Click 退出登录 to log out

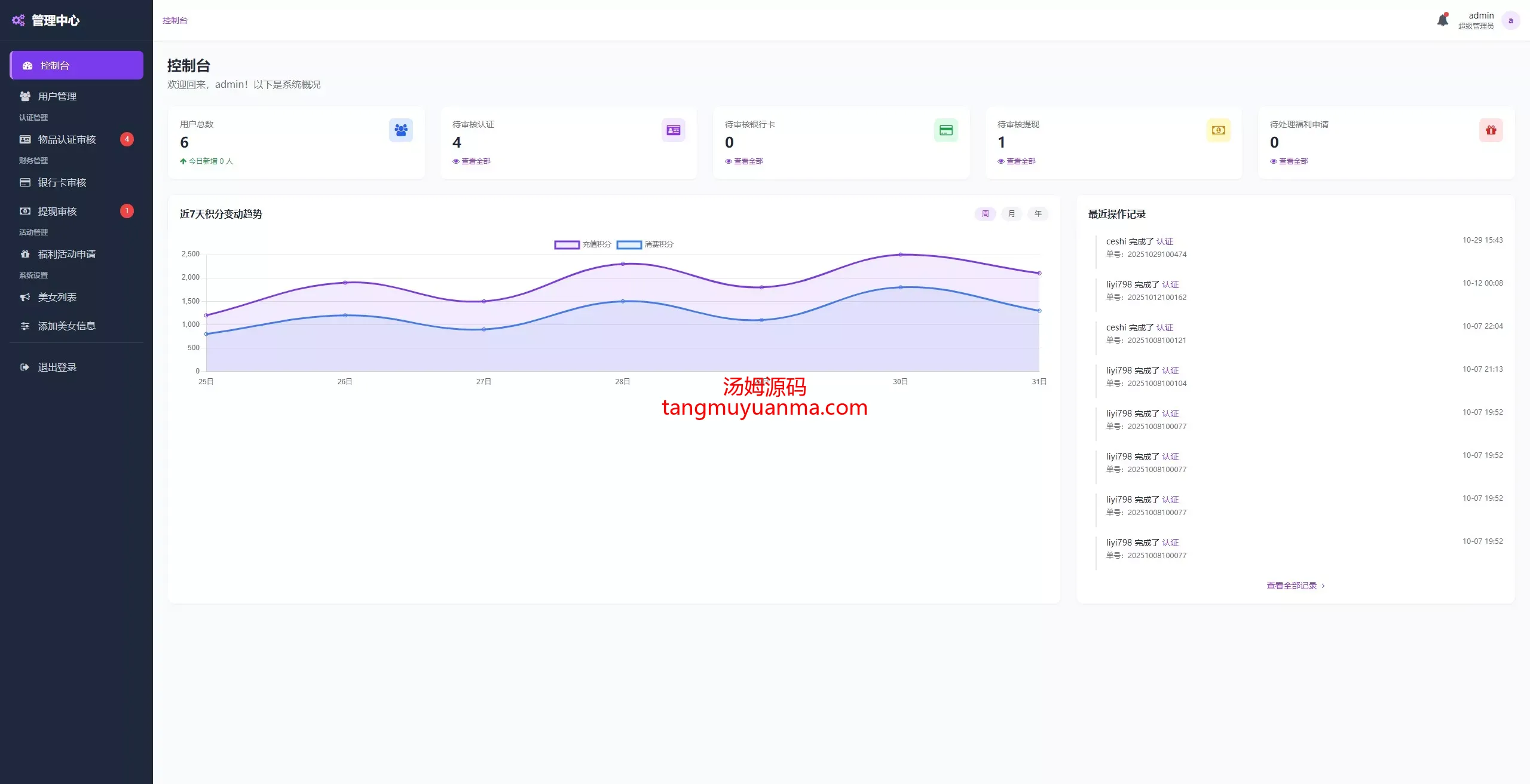click(x=57, y=367)
